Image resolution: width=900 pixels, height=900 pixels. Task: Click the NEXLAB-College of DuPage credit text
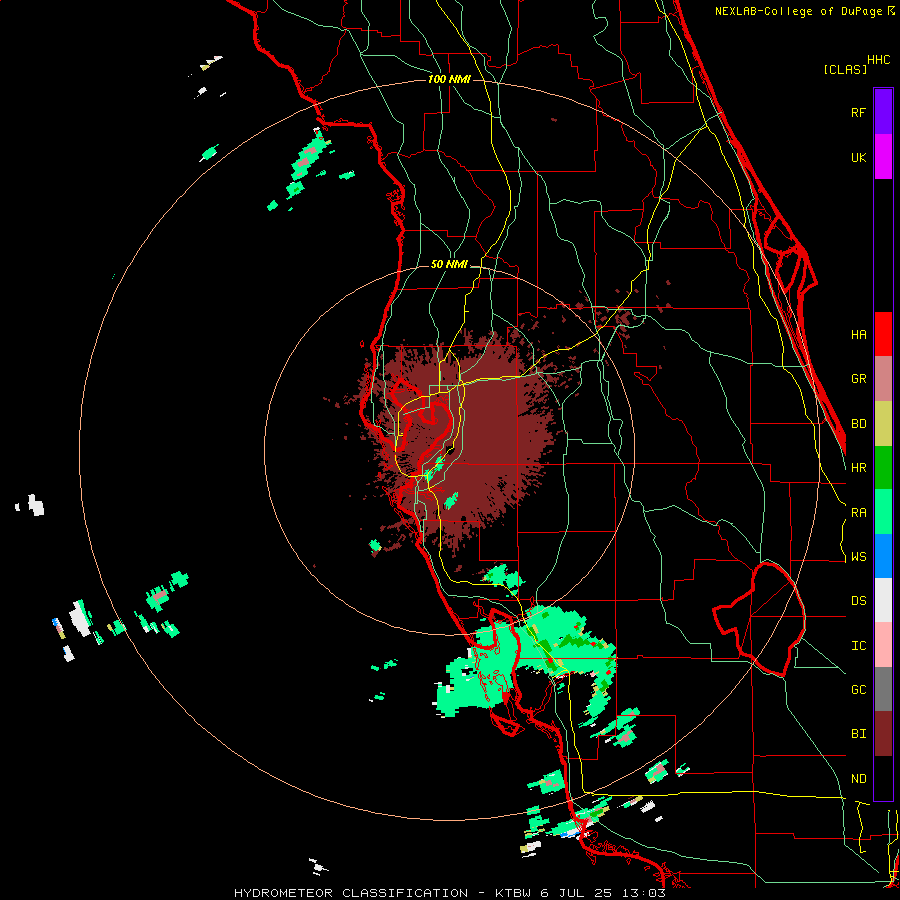point(804,11)
